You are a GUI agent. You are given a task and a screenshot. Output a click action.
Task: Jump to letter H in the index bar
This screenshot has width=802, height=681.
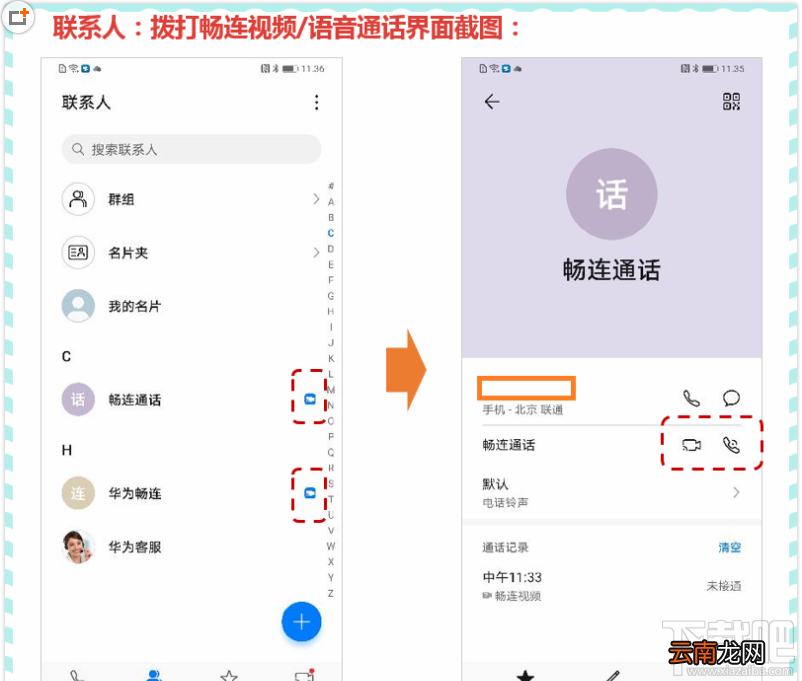click(331, 312)
